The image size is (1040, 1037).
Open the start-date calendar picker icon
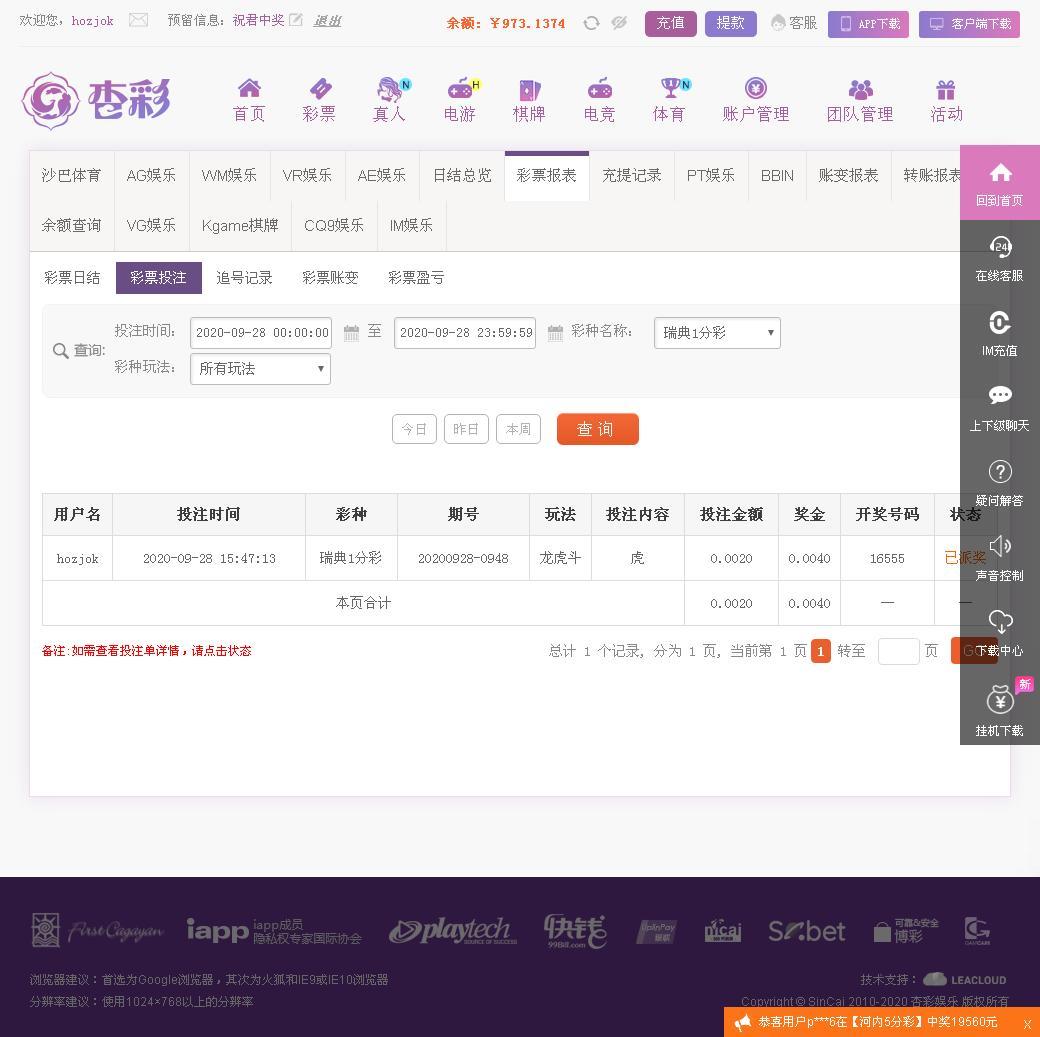(352, 332)
